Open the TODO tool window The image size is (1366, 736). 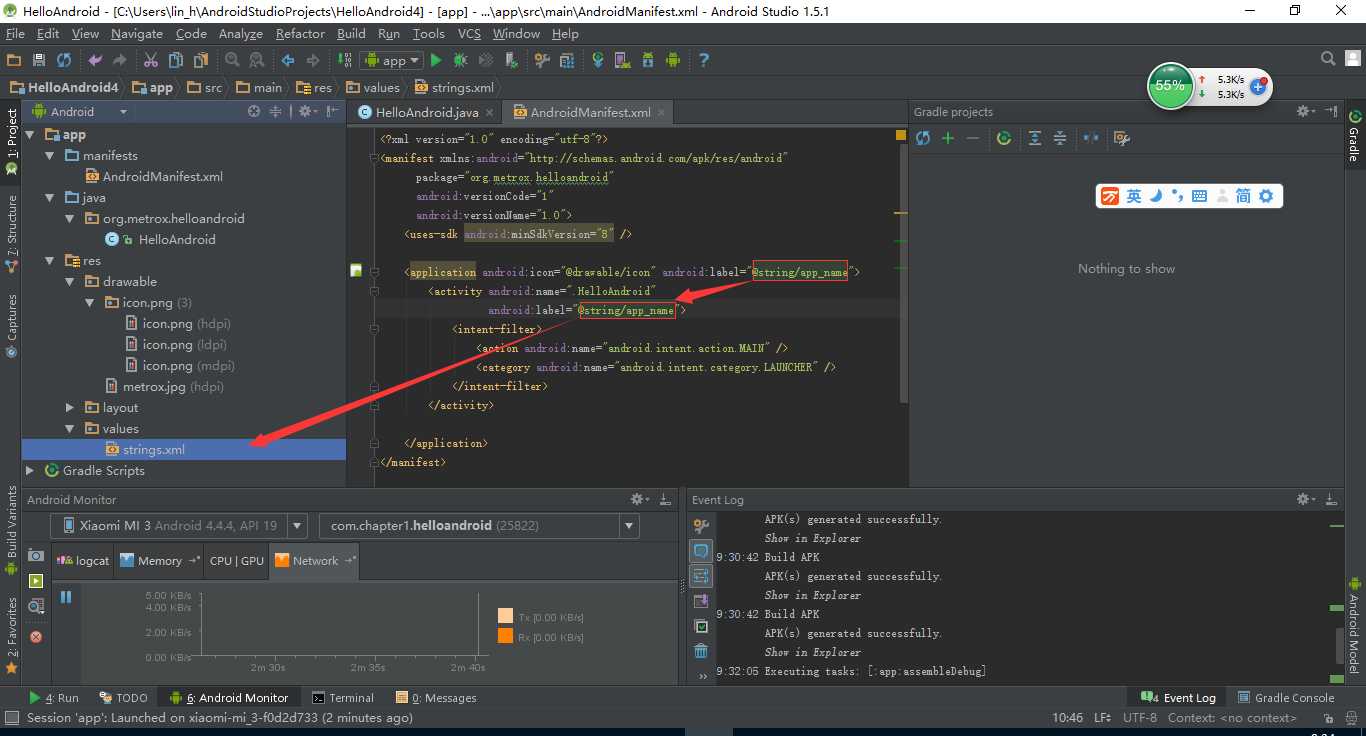pyautogui.click(x=123, y=698)
